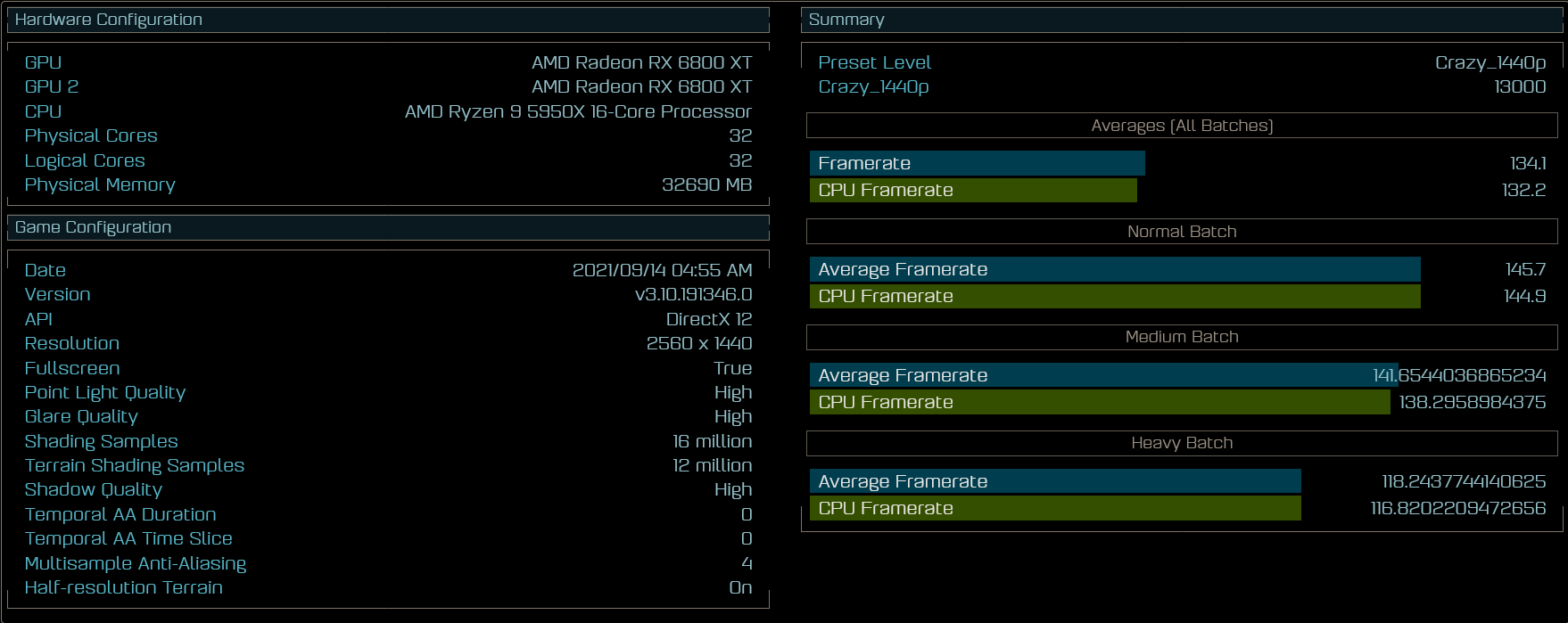1568x623 pixels.
Task: Select the Averages (All Batches) section title
Action: (1182, 126)
